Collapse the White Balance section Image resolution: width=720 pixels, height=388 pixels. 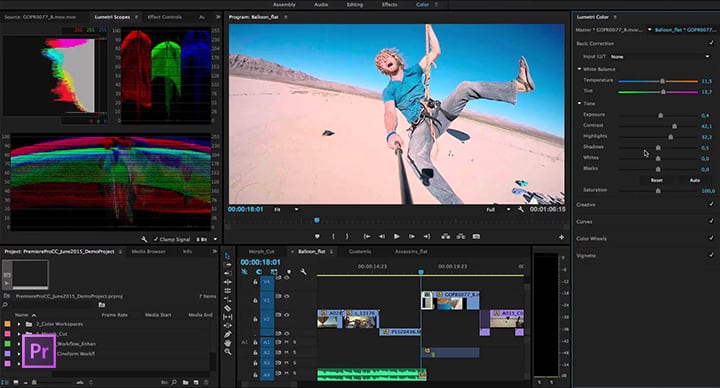(579, 69)
